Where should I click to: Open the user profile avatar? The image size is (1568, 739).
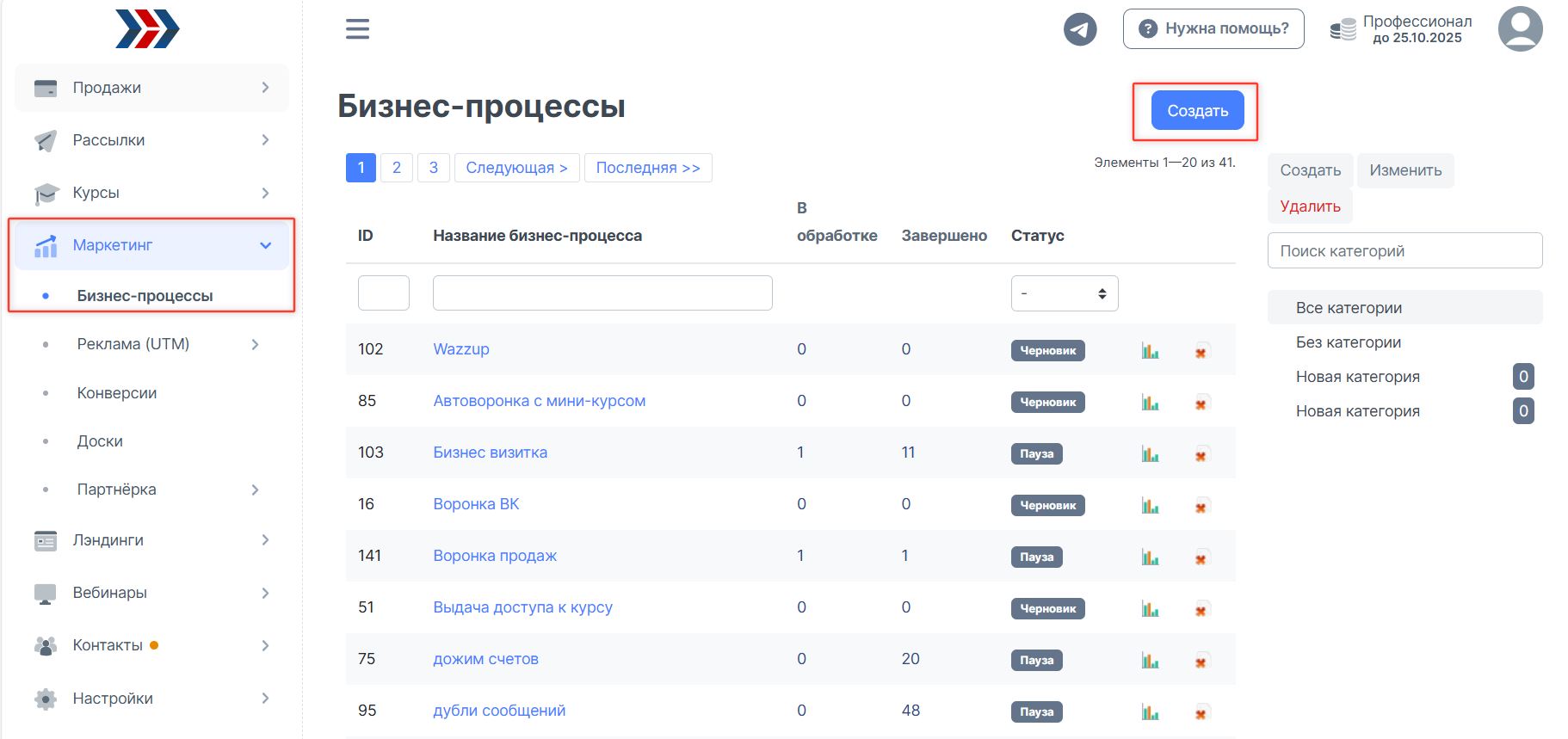click(x=1520, y=29)
